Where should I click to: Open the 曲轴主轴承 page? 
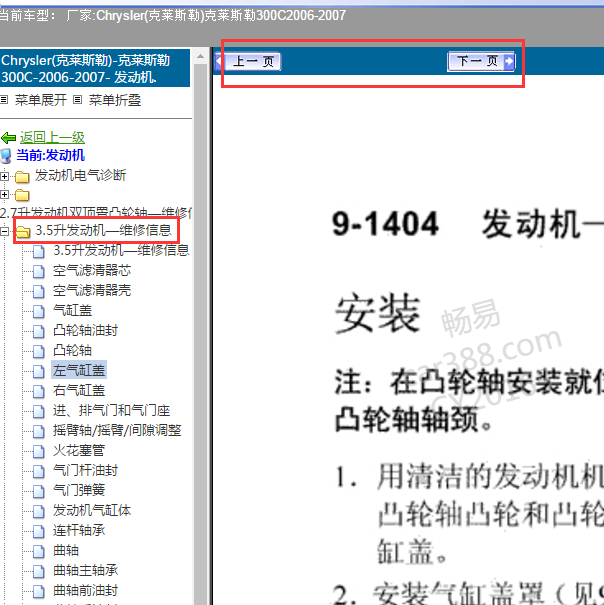pos(85,571)
